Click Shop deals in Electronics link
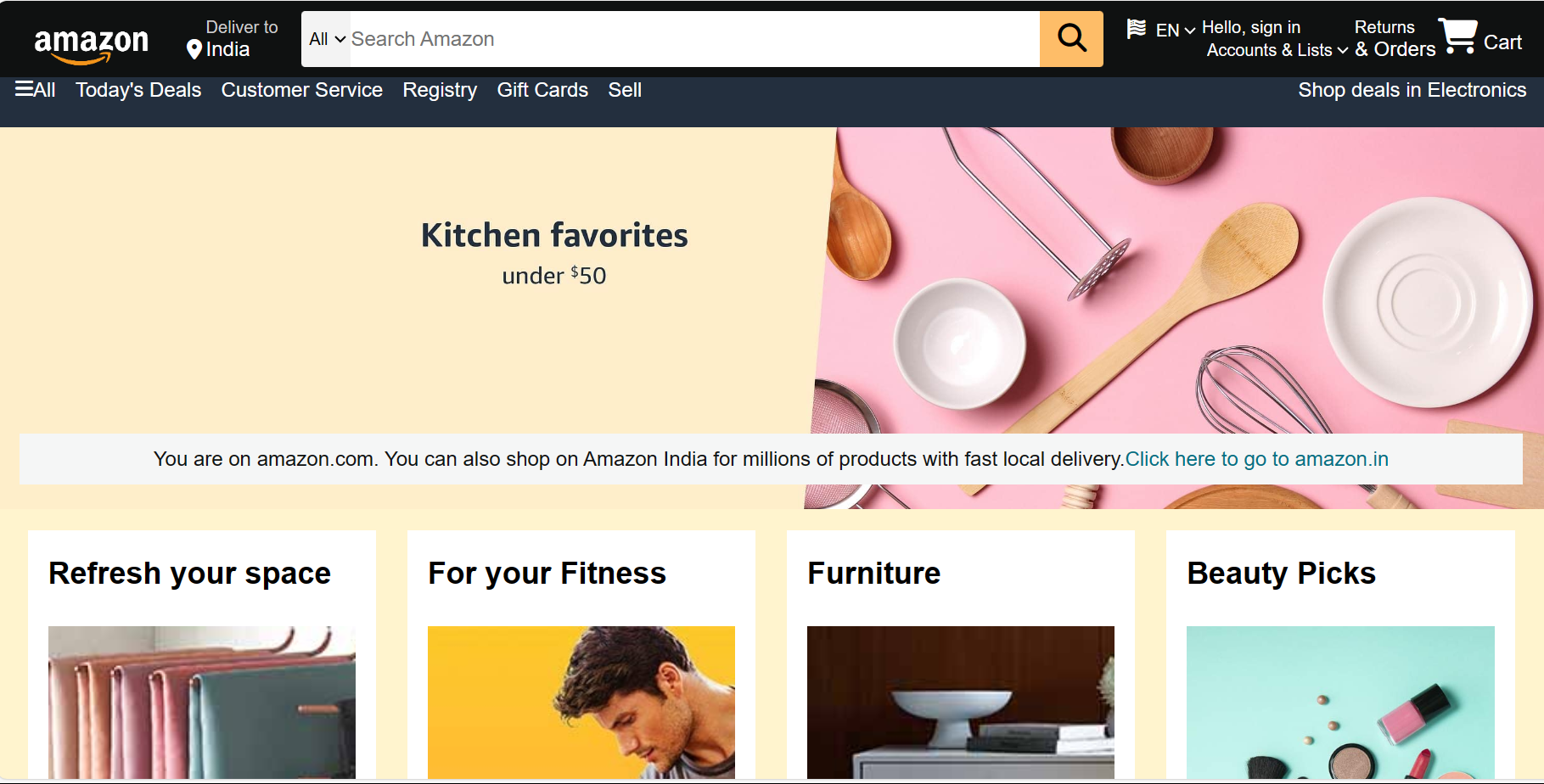 click(1412, 90)
